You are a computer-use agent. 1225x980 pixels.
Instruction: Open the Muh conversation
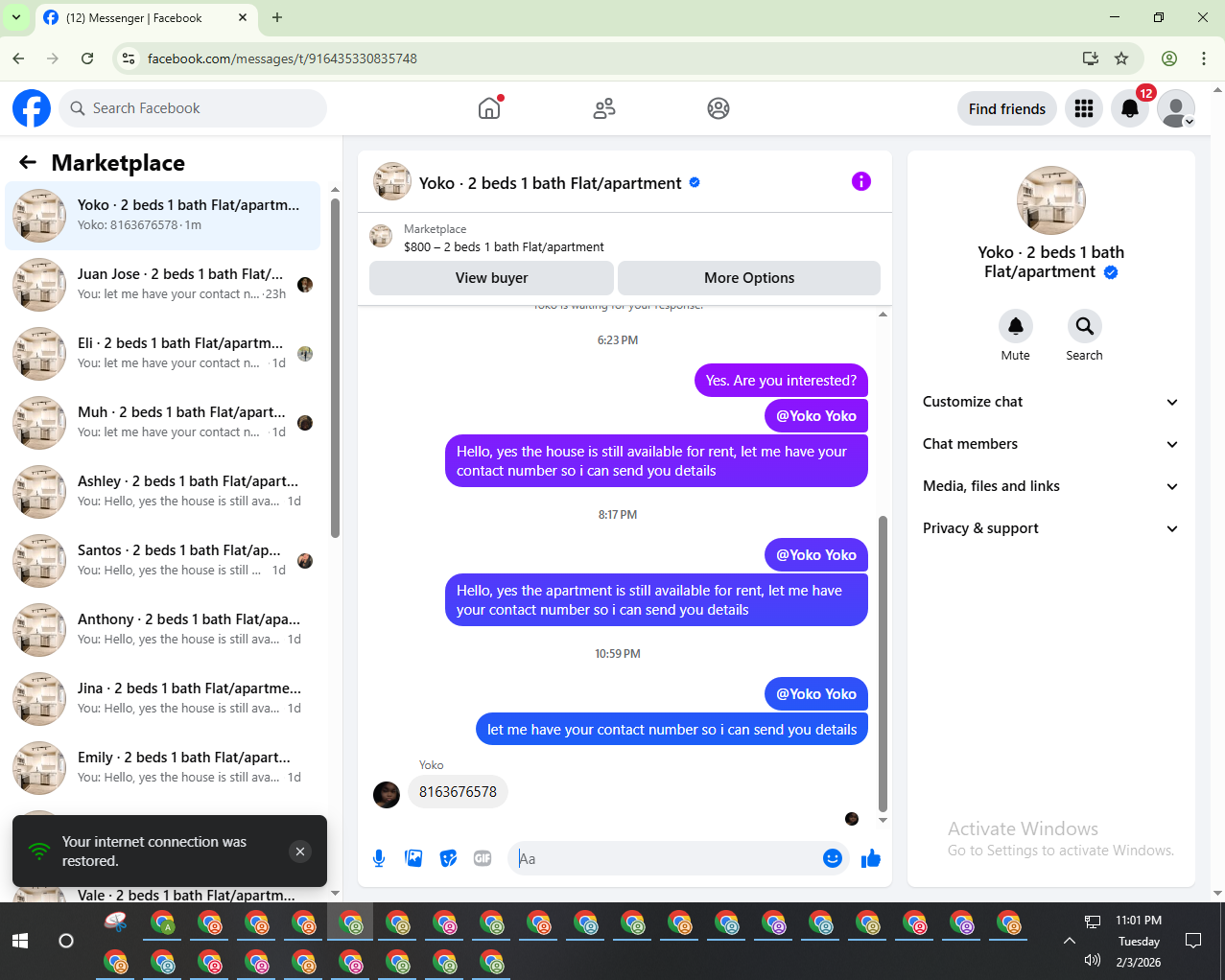(163, 422)
